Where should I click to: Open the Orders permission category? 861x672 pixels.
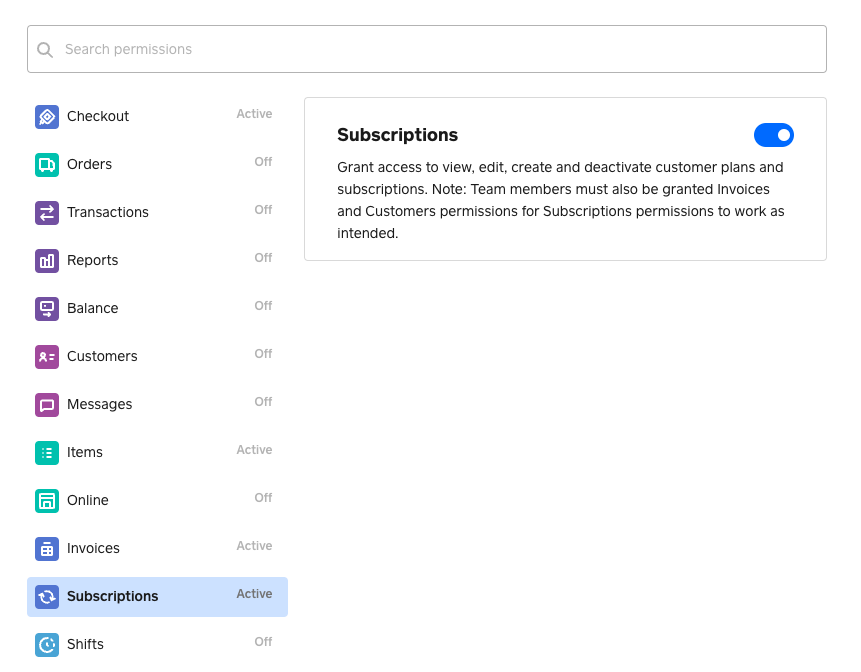[89, 164]
